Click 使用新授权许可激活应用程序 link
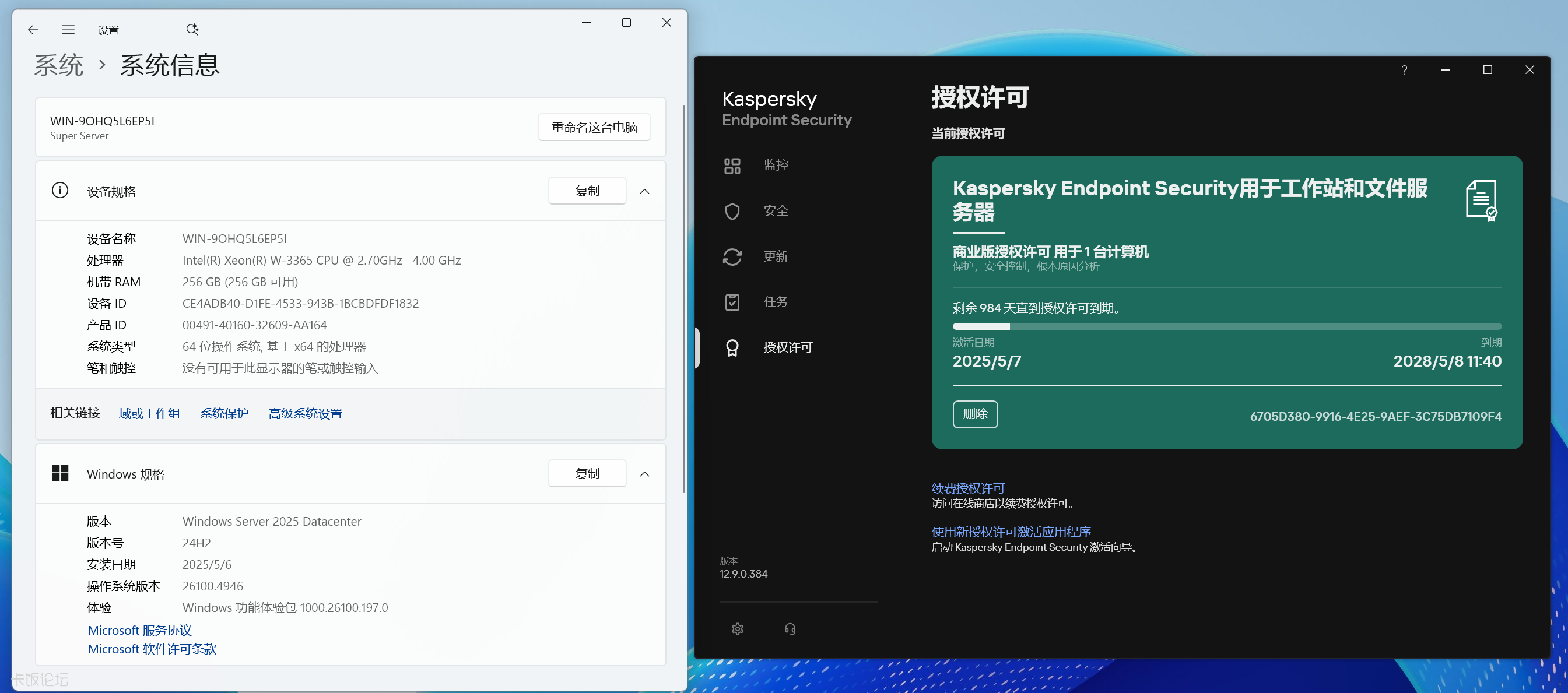Image resolution: width=1568 pixels, height=693 pixels. [1011, 532]
